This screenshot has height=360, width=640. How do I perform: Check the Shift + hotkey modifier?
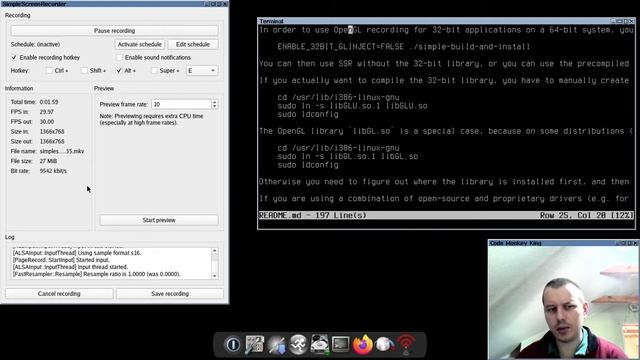click(x=84, y=71)
